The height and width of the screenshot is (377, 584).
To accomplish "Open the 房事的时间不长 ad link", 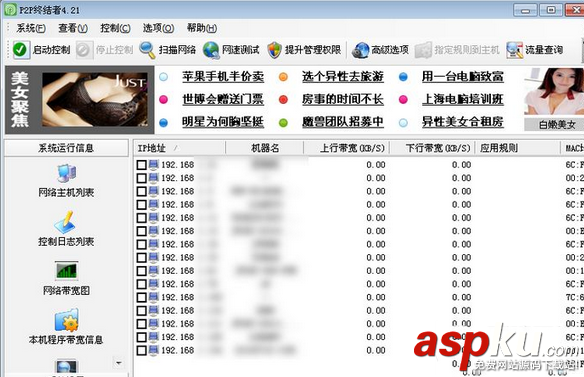I will 343,99.
